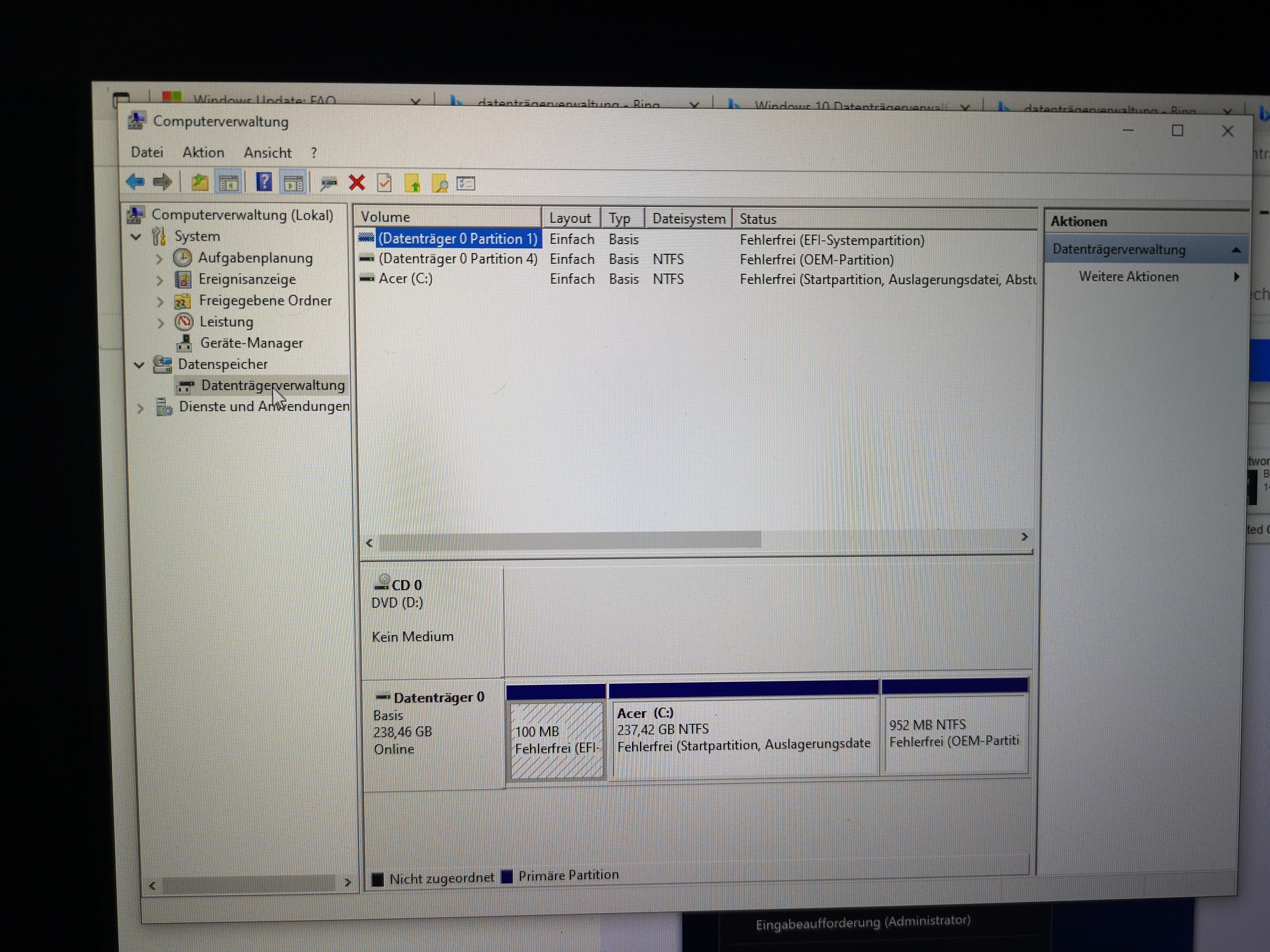The image size is (1270, 952).
Task: Open the Aktion menu
Action: pyautogui.click(x=203, y=153)
